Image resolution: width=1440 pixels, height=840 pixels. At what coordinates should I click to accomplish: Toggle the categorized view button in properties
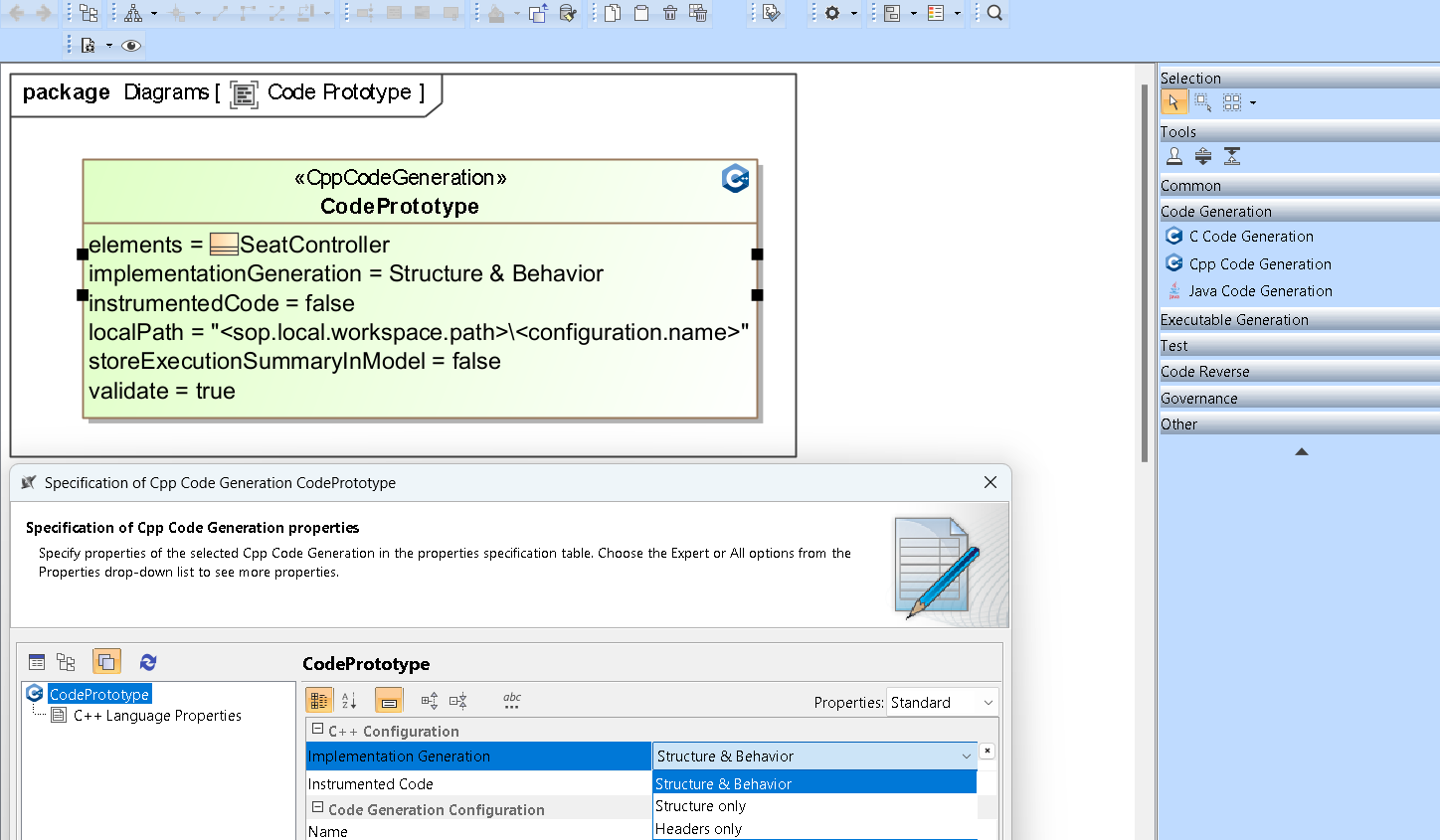319,701
